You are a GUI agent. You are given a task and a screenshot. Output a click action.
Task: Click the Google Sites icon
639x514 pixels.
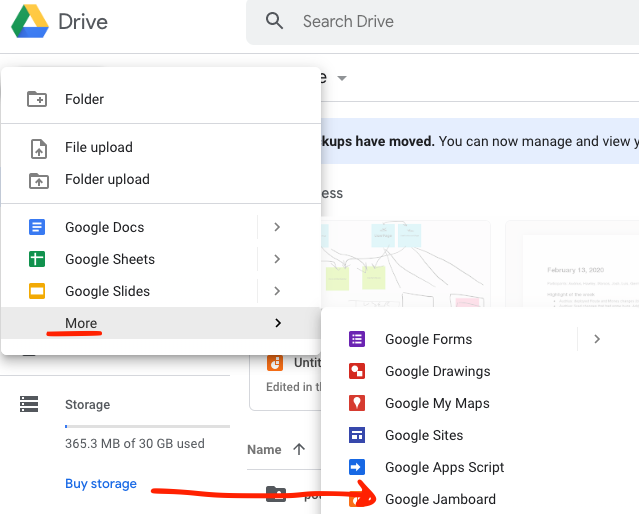(357, 435)
